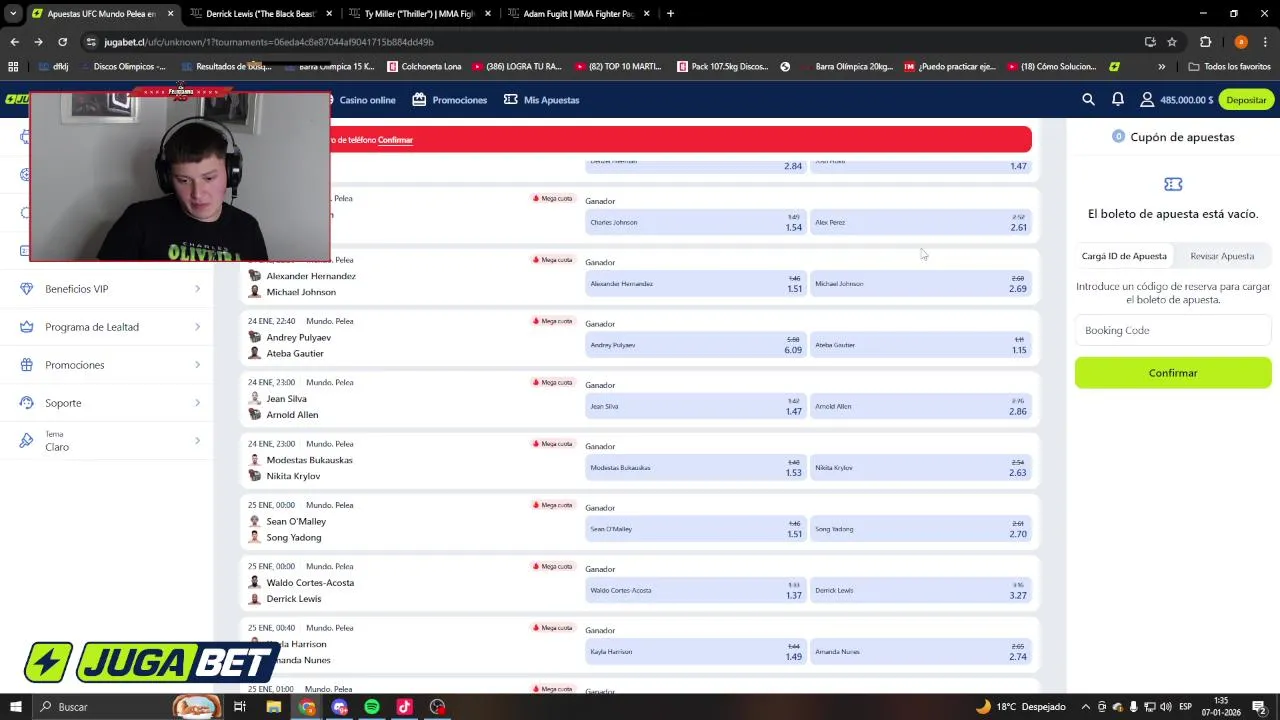
Task: Switch to Ty Miller MMA browser tab
Action: [418, 14]
